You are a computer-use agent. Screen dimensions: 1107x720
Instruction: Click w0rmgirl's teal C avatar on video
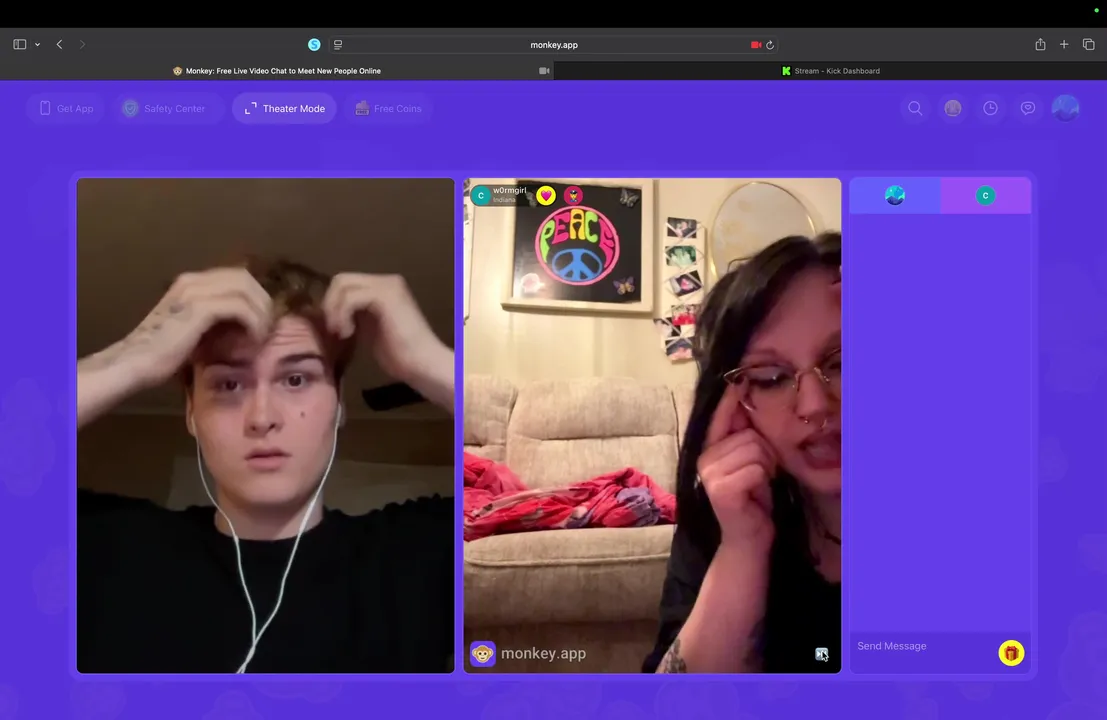(481, 196)
